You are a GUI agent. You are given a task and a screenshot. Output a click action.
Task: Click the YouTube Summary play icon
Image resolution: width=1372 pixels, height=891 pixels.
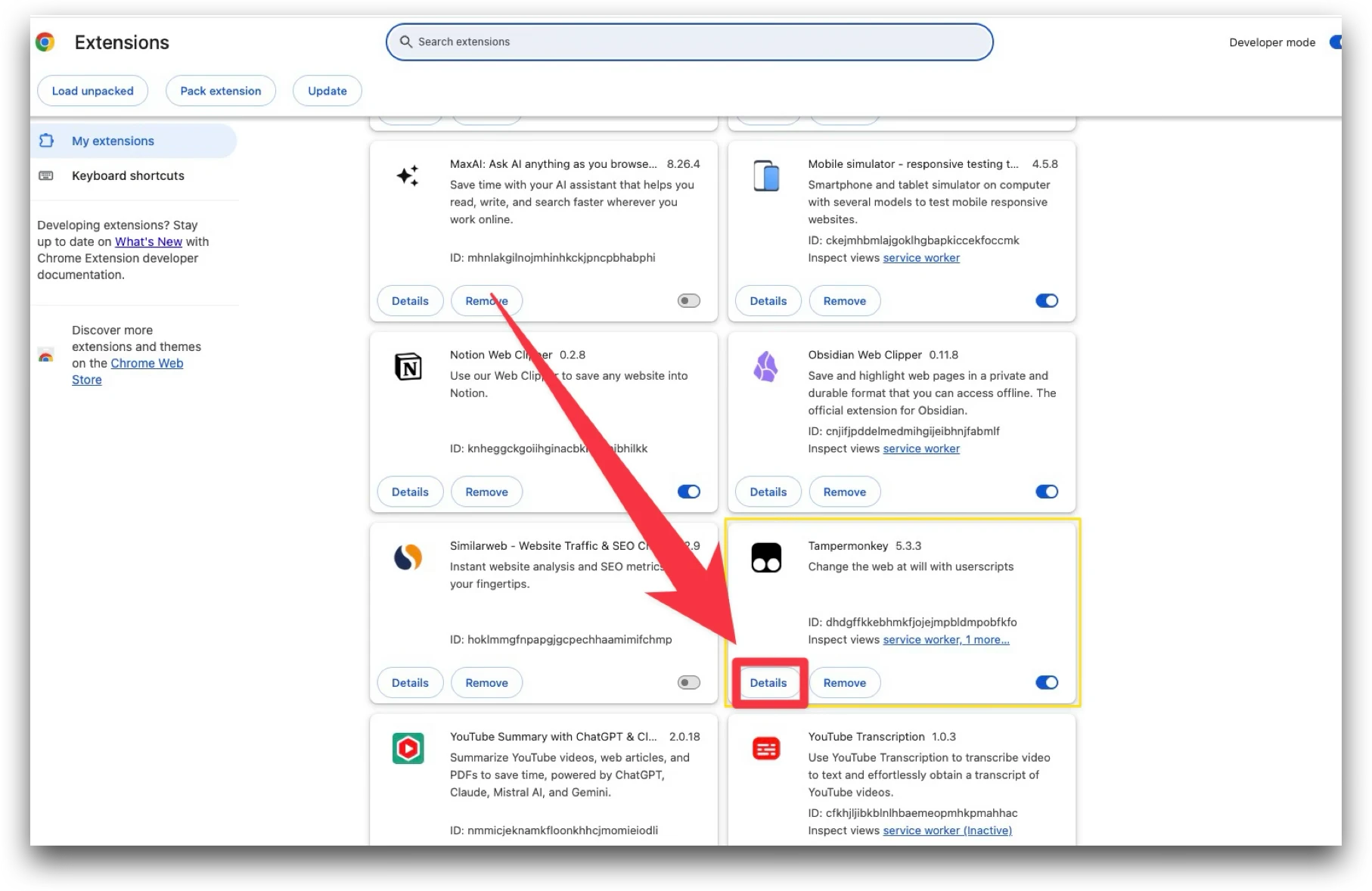[x=408, y=749]
